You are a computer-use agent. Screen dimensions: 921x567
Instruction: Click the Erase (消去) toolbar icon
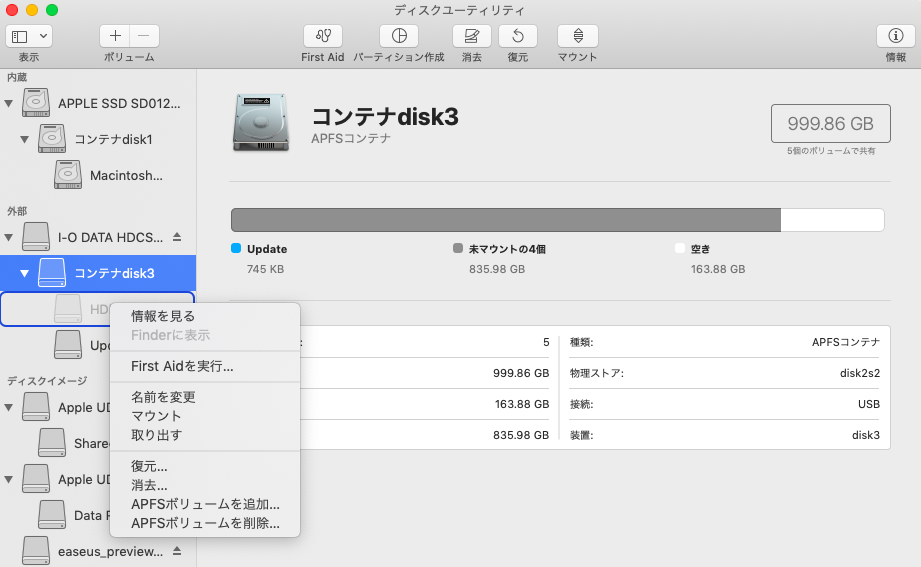tap(472, 35)
